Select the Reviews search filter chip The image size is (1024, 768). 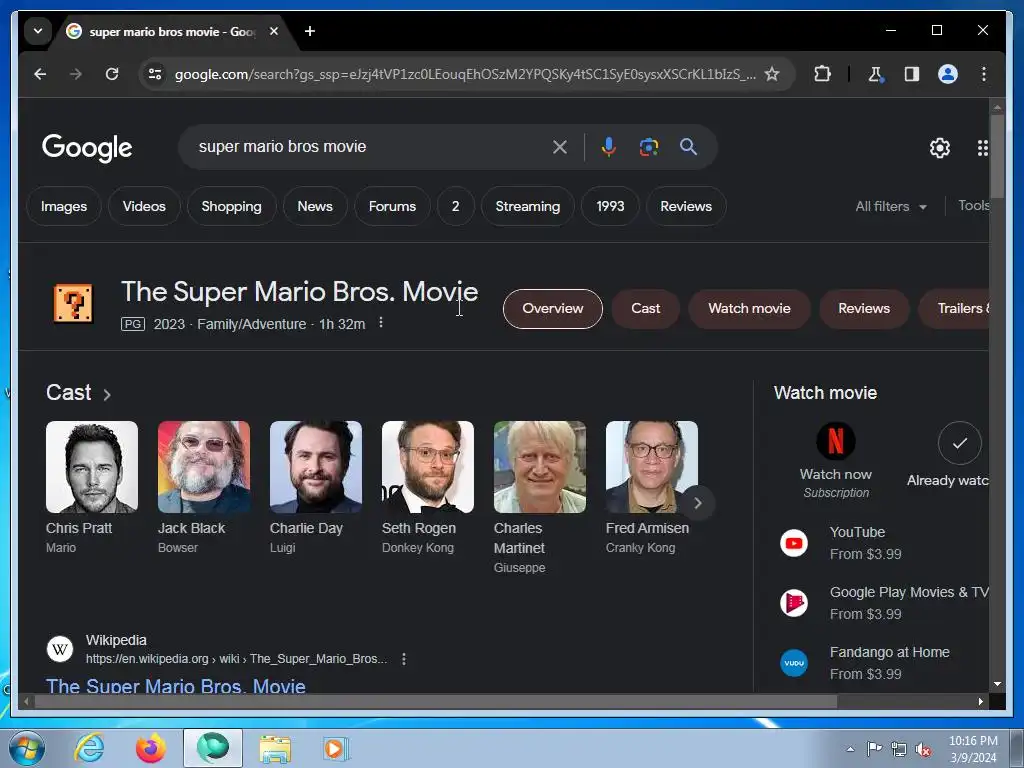(x=686, y=206)
